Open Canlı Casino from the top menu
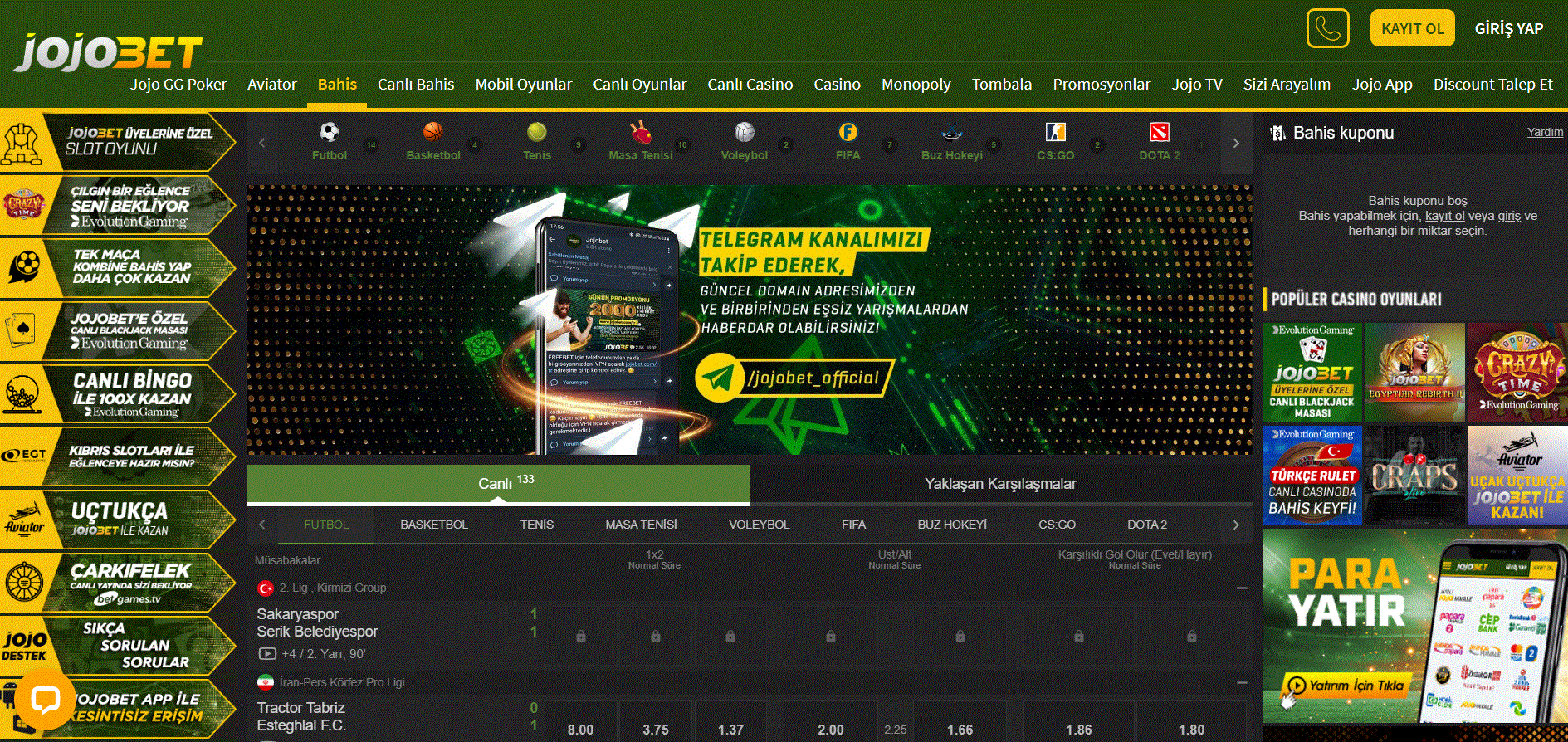This screenshot has height=742, width=1568. [x=750, y=85]
